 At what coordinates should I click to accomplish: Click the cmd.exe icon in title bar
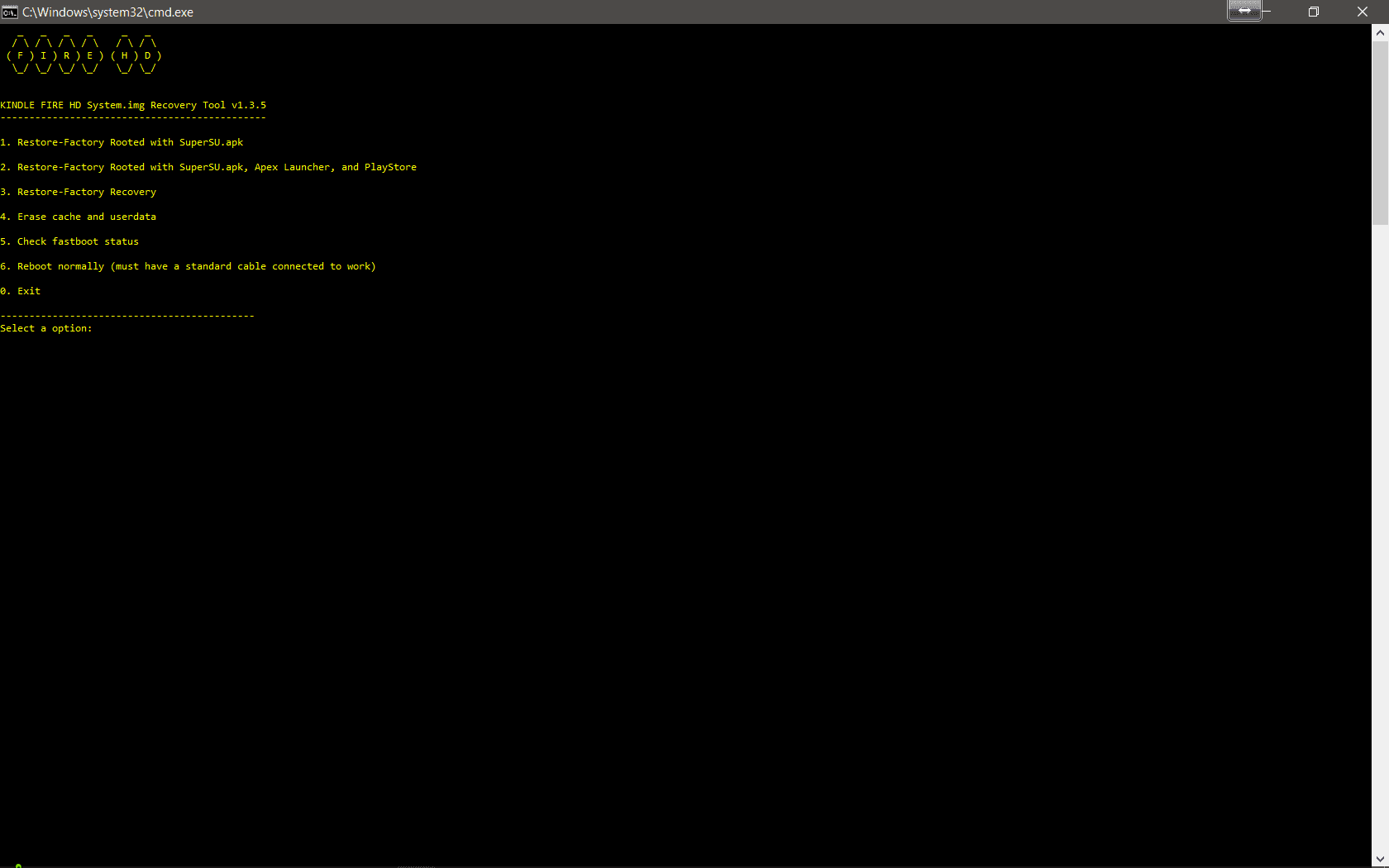pos(10,12)
